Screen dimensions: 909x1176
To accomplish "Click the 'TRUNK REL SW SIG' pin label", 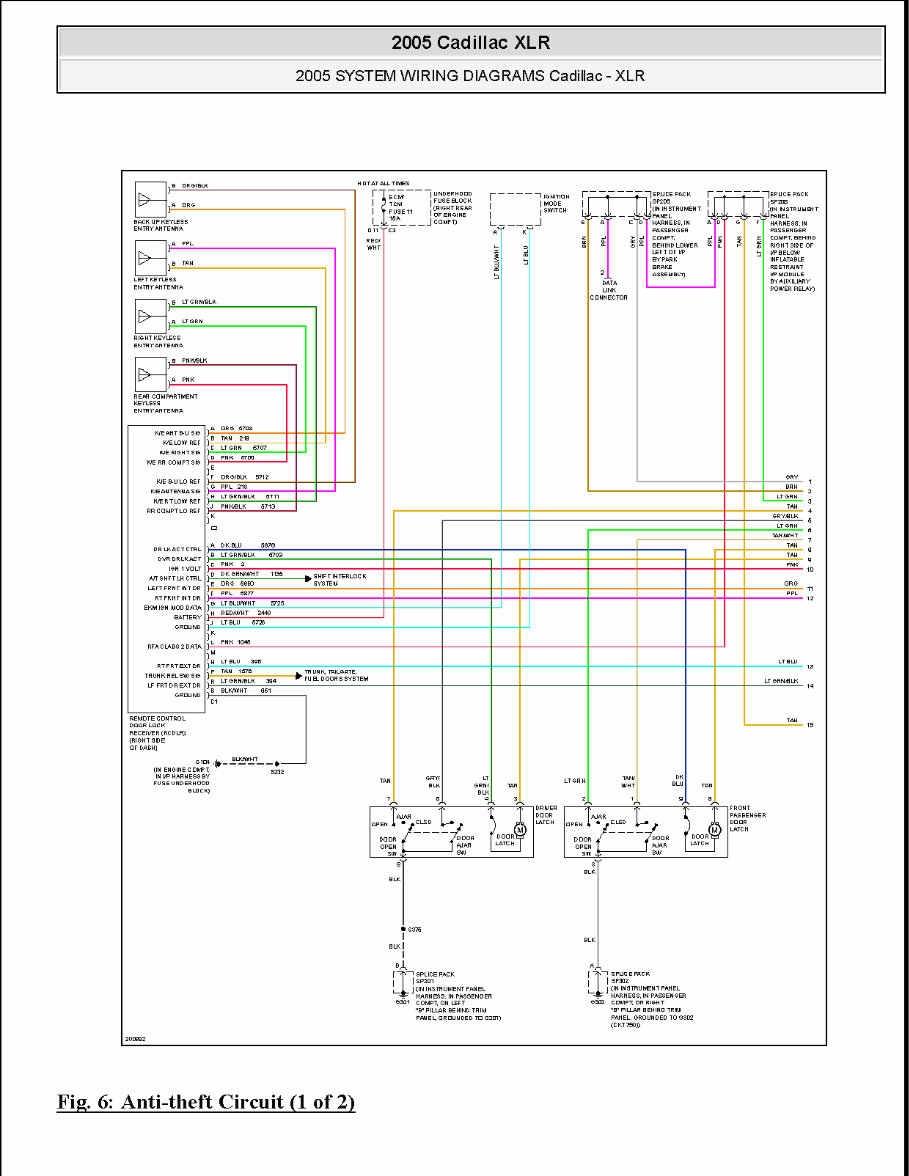I will click(x=172, y=676).
